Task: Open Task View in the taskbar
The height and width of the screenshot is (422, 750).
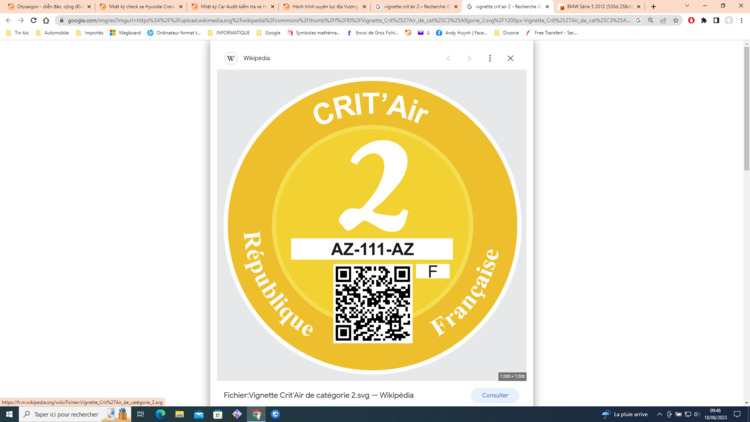Action: 141,414
